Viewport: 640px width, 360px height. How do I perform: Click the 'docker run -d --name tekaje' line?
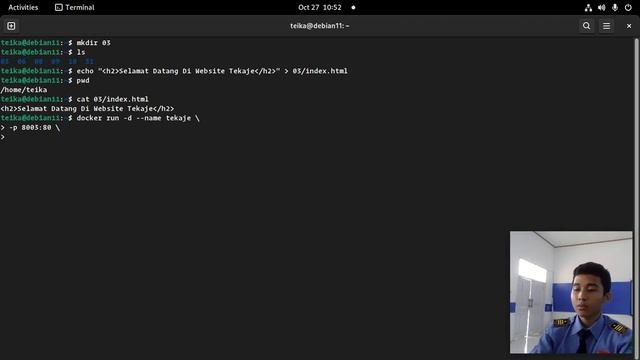tap(138, 118)
